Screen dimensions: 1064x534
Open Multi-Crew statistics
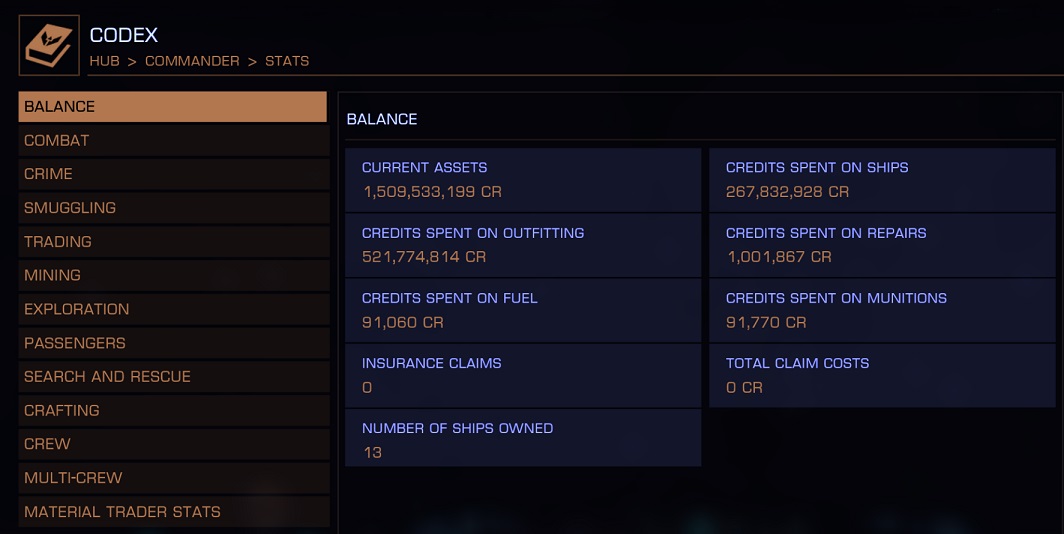(x=174, y=478)
